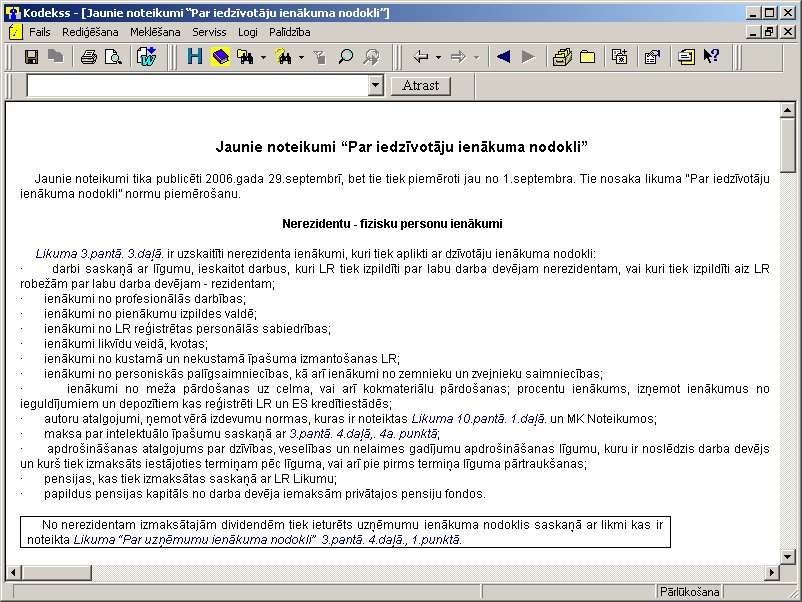Open the Serviss menu
Image resolution: width=802 pixels, height=602 pixels.
209,32
